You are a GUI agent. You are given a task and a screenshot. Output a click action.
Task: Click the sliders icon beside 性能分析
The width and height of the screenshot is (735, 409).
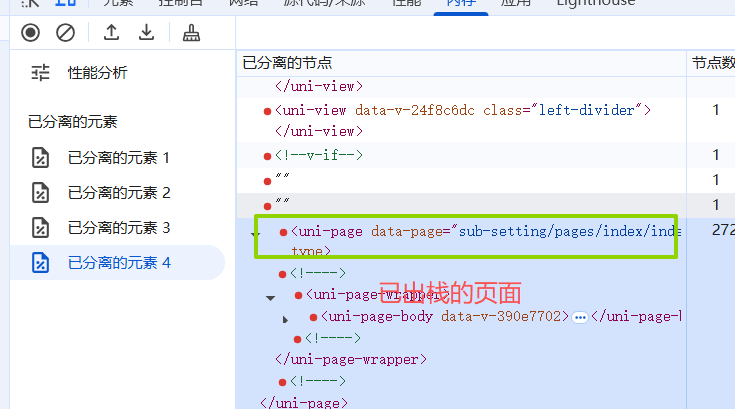click(x=40, y=73)
